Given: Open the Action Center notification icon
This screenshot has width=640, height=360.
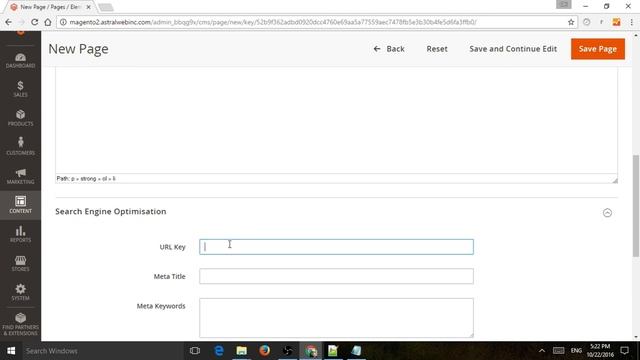Looking at the screenshot, I should [x=624, y=351].
